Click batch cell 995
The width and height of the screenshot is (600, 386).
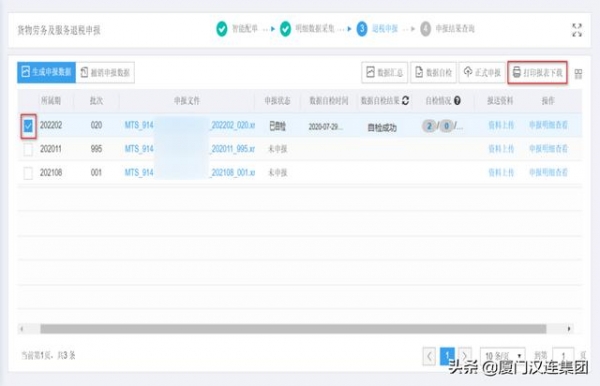(x=96, y=149)
